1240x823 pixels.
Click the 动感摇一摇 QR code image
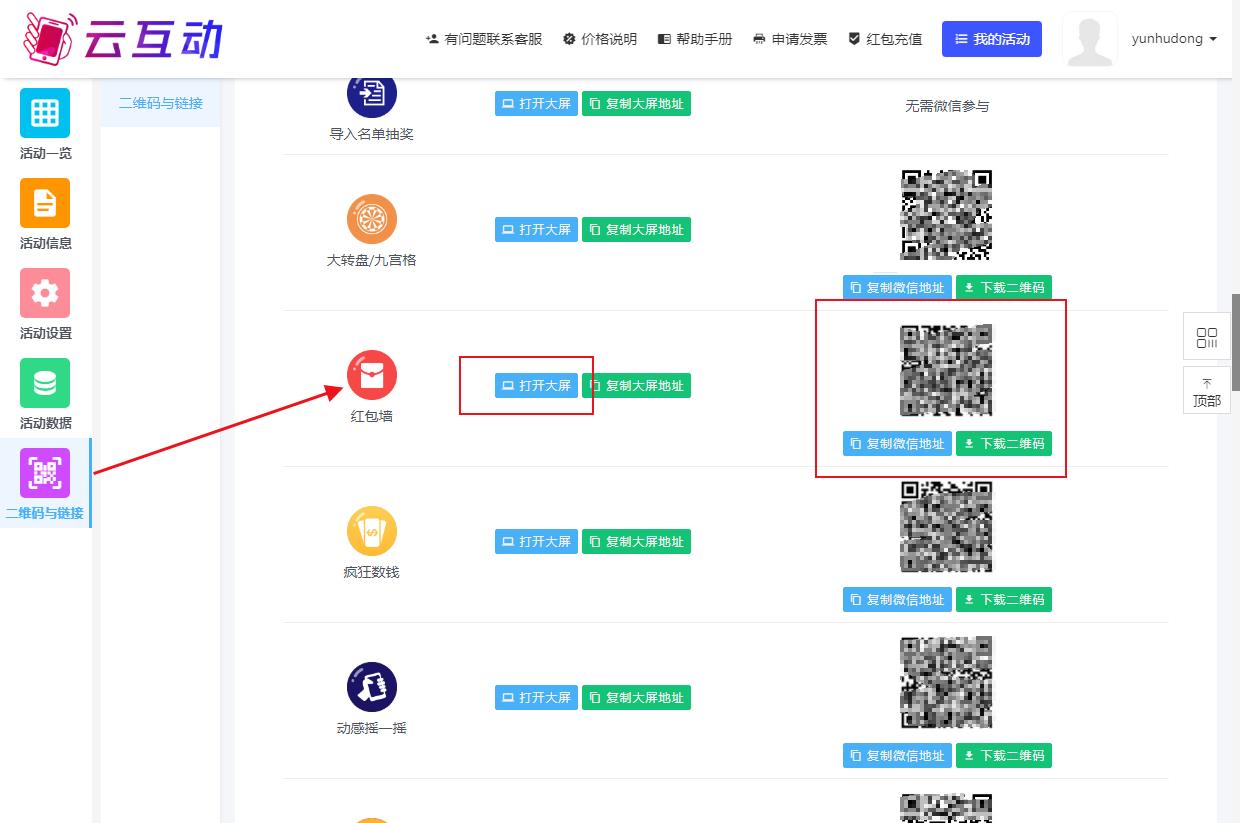coord(947,683)
